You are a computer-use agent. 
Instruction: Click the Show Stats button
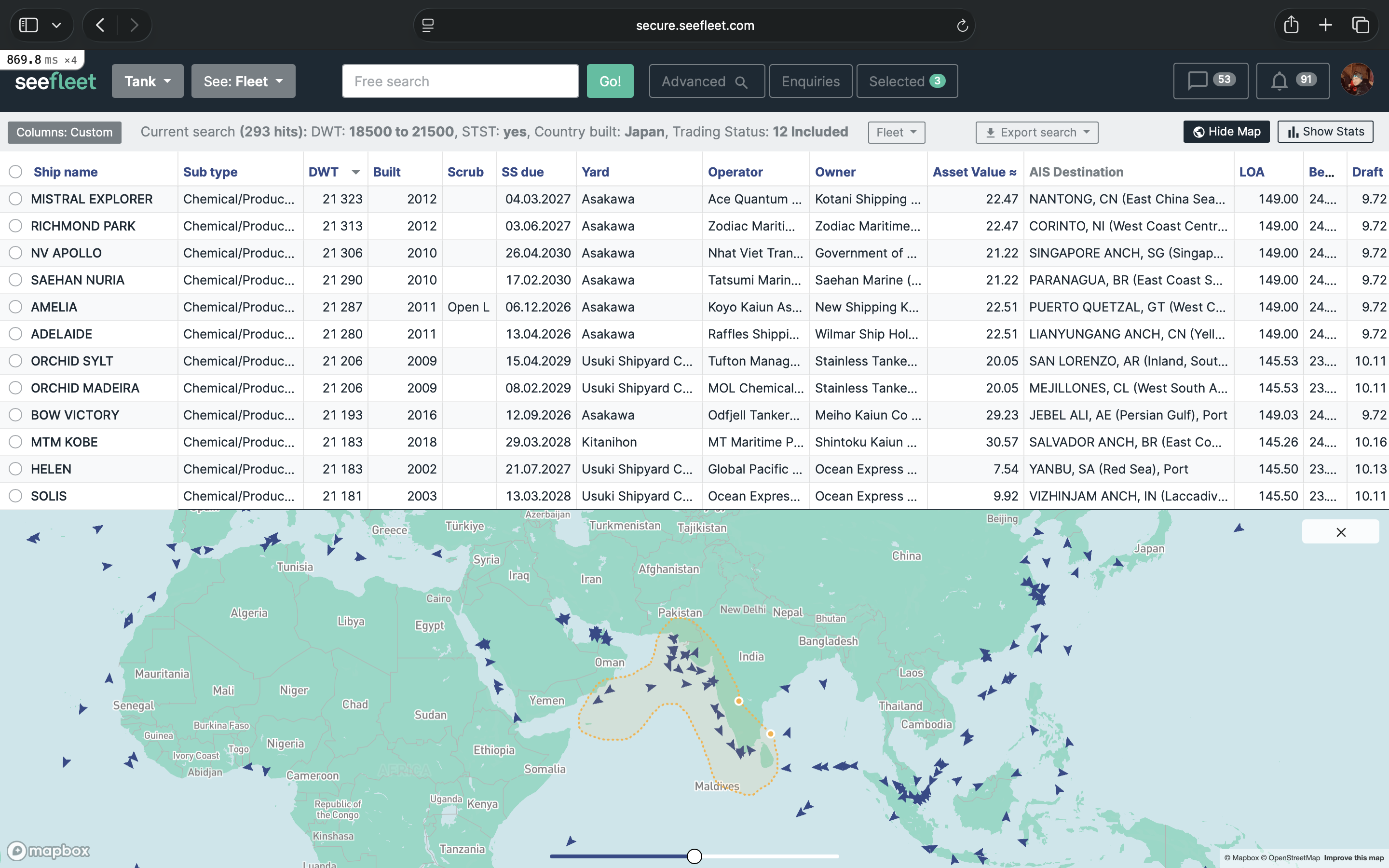[1325, 132]
